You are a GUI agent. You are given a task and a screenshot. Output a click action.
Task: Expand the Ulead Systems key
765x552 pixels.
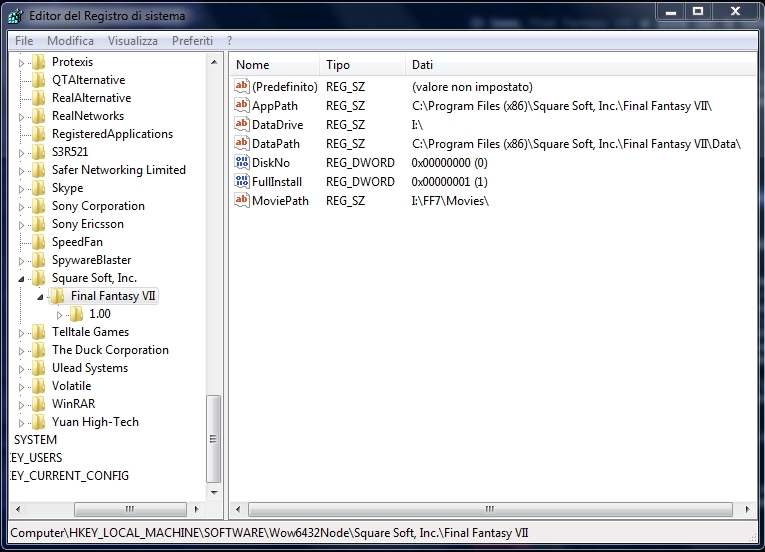coord(21,369)
